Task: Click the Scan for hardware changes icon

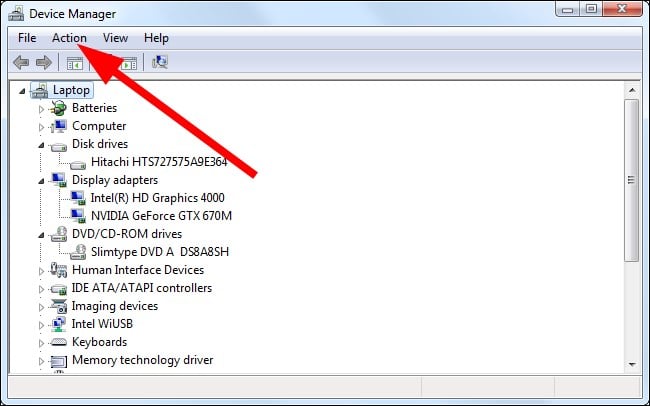Action: coord(160,63)
